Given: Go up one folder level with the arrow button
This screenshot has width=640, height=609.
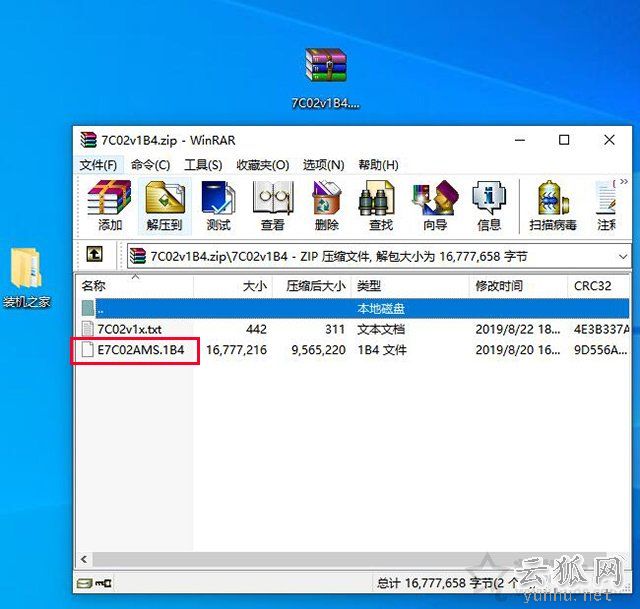Looking at the screenshot, I should click(94, 254).
